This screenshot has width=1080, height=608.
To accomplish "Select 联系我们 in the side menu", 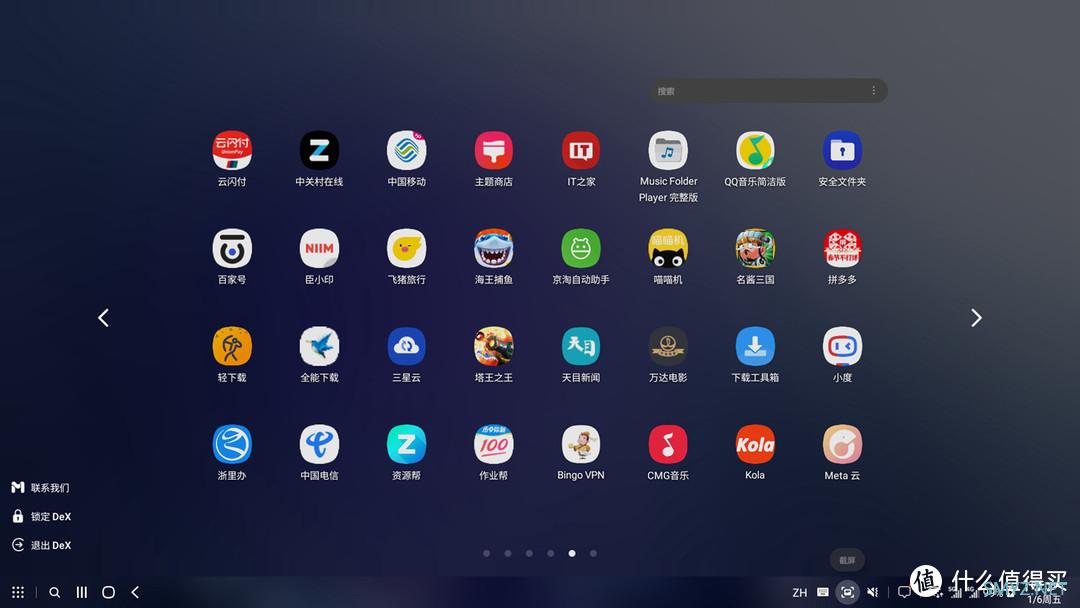I will click(41, 488).
